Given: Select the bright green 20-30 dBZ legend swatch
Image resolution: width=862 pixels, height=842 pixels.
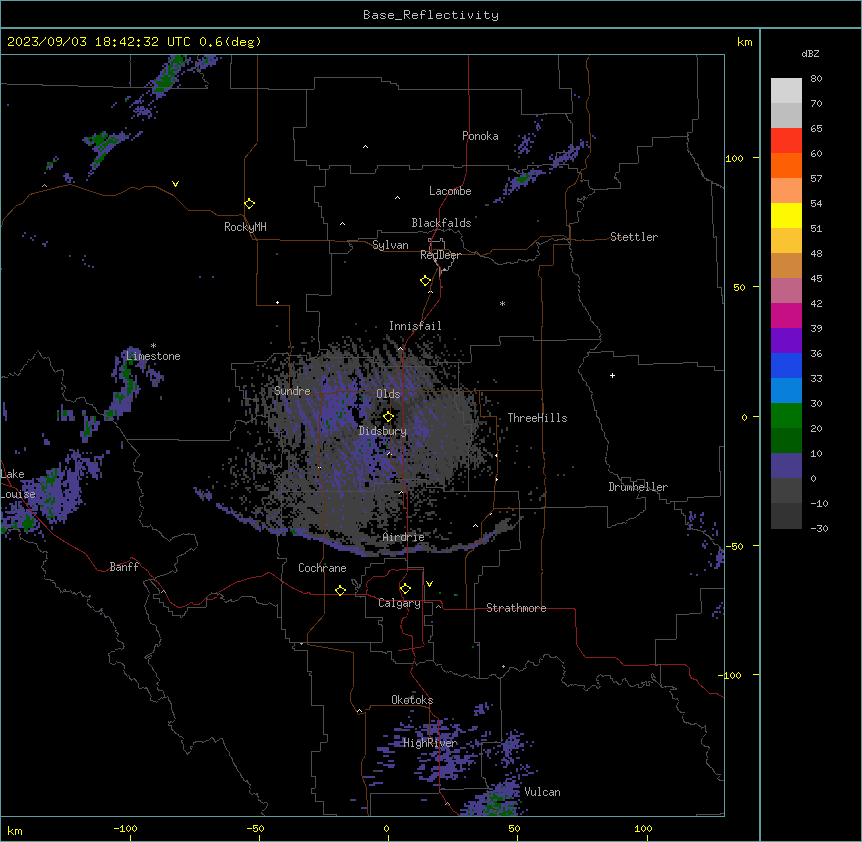Looking at the screenshot, I should pos(786,416).
